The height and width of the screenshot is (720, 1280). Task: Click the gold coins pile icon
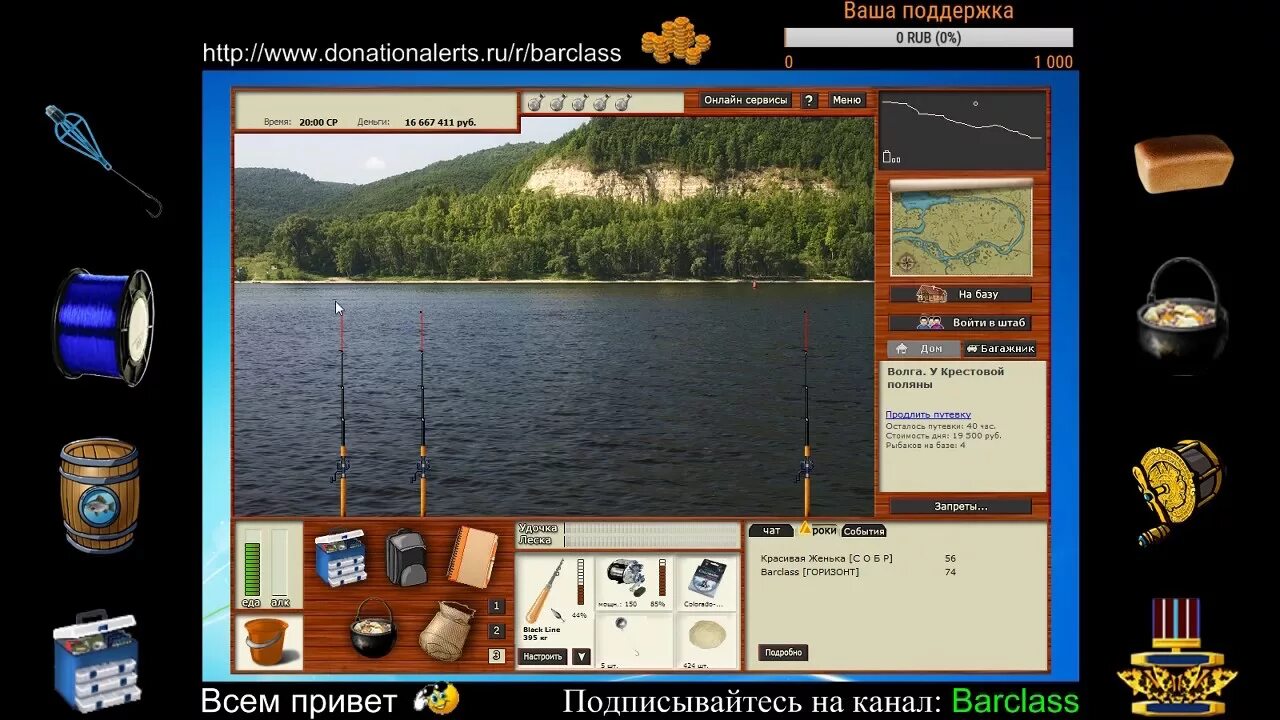point(675,42)
